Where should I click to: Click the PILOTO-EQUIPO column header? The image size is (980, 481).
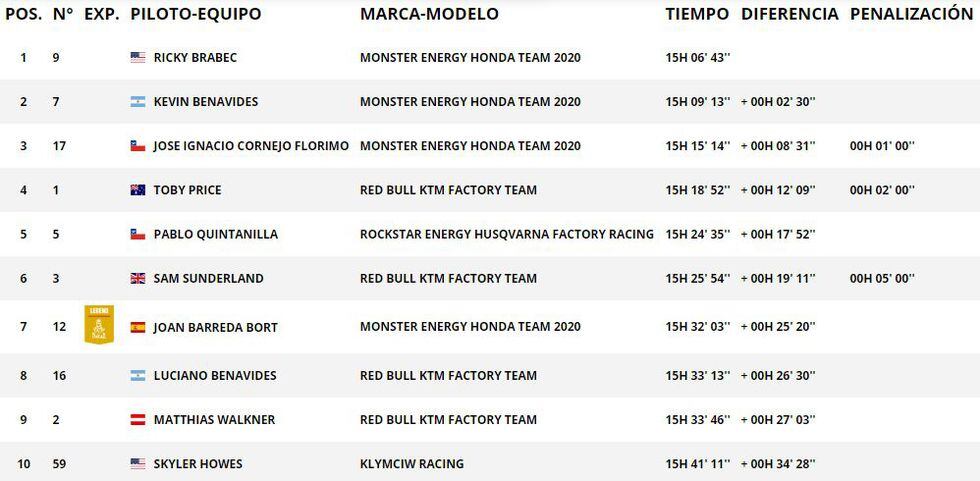[196, 15]
